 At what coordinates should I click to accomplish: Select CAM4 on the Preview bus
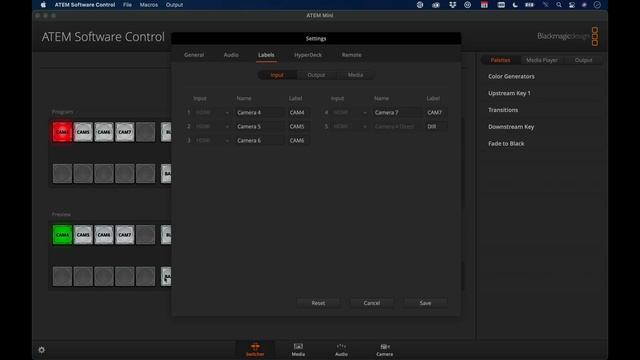62,235
